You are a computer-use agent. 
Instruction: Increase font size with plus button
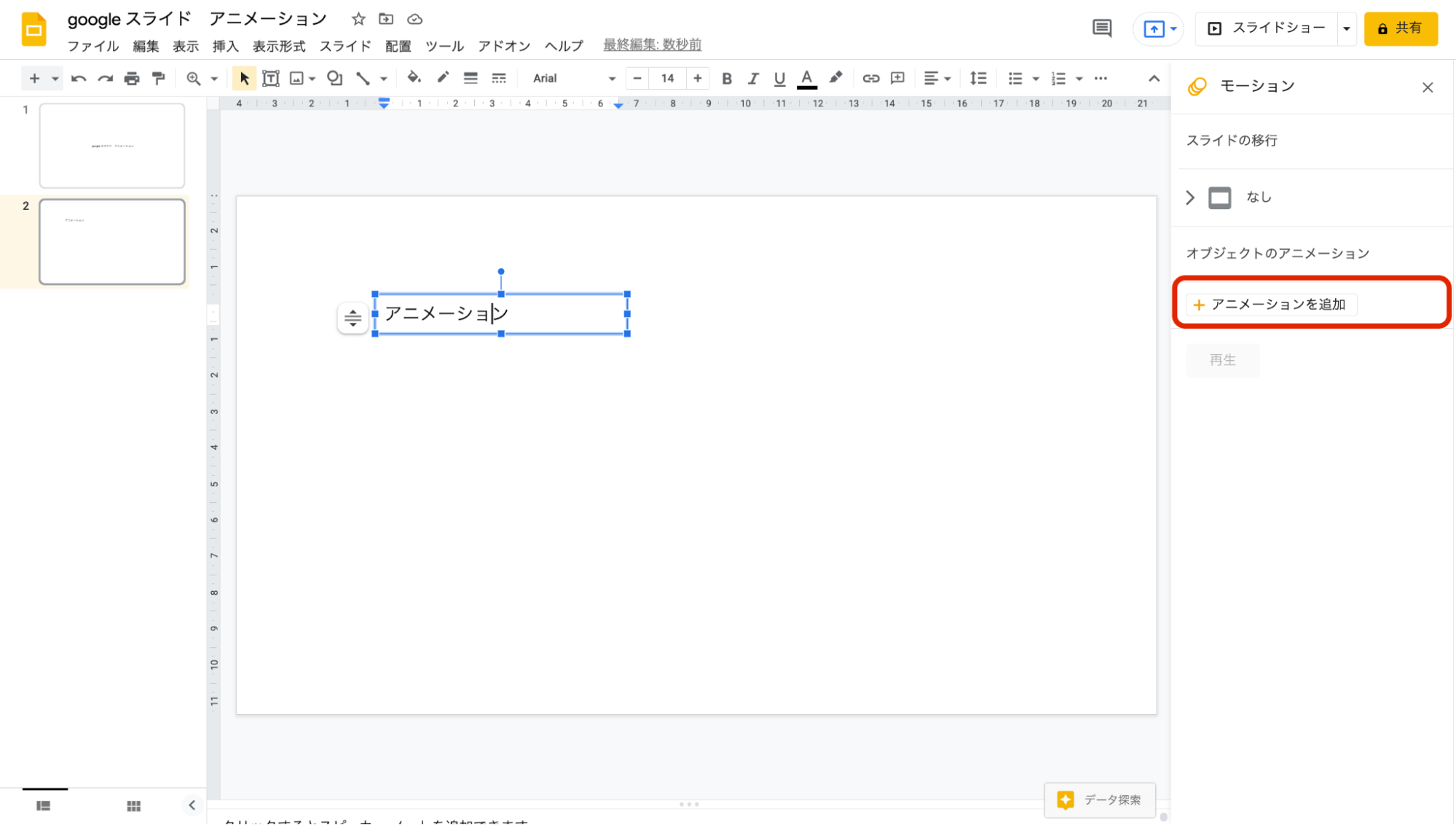pyautogui.click(x=698, y=79)
